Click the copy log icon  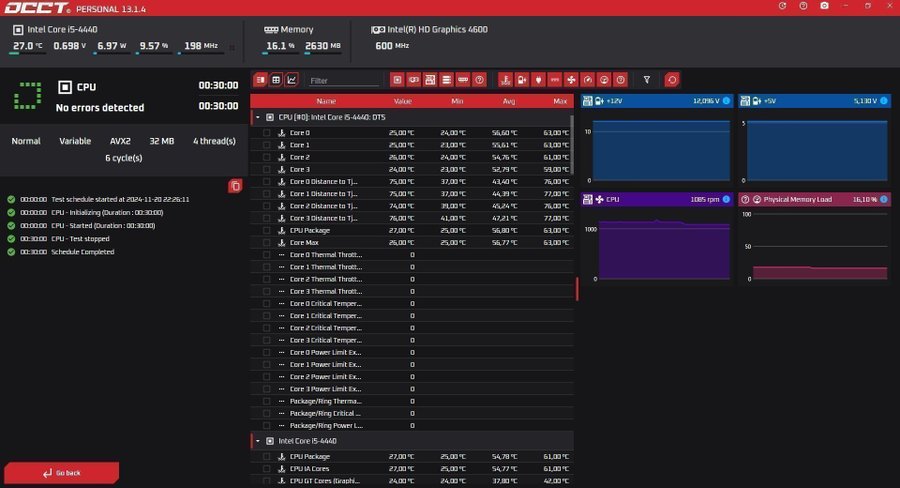click(235, 186)
